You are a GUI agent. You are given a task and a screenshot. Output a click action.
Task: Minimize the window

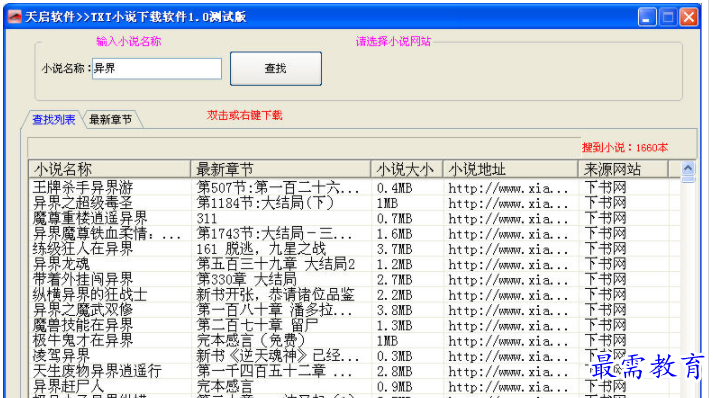pyautogui.click(x=647, y=17)
